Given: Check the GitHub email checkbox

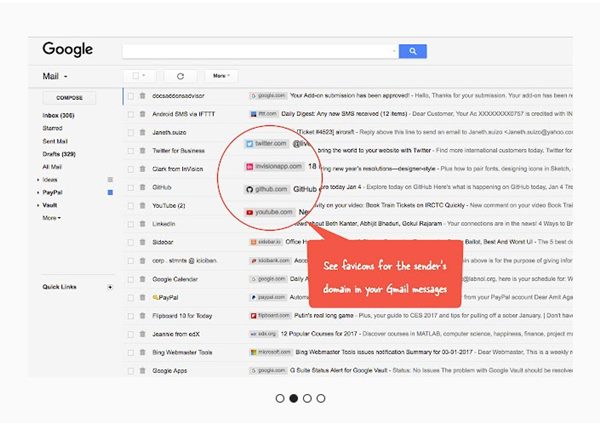Looking at the screenshot, I should [x=130, y=188].
